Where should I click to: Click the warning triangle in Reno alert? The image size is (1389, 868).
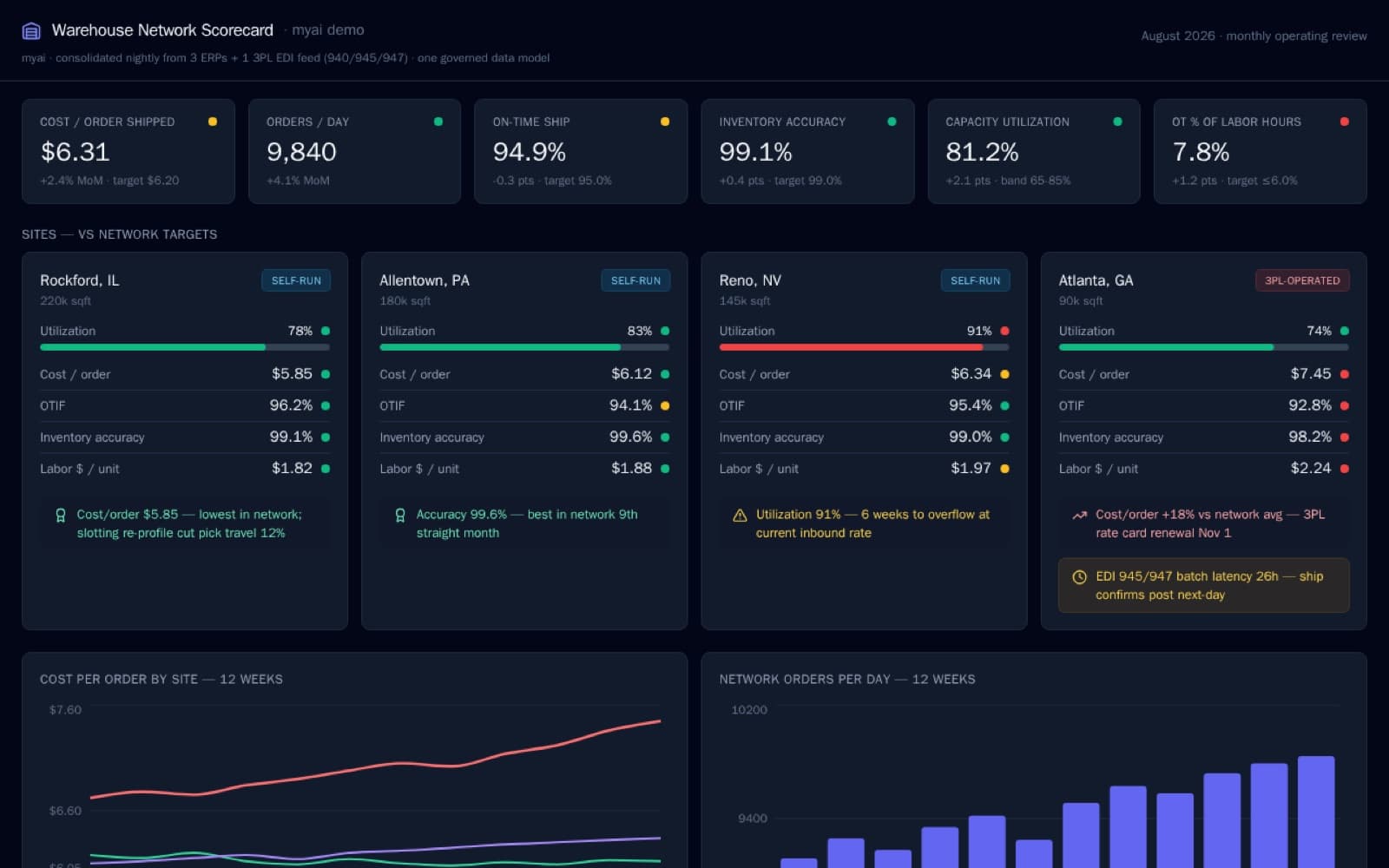point(740,515)
